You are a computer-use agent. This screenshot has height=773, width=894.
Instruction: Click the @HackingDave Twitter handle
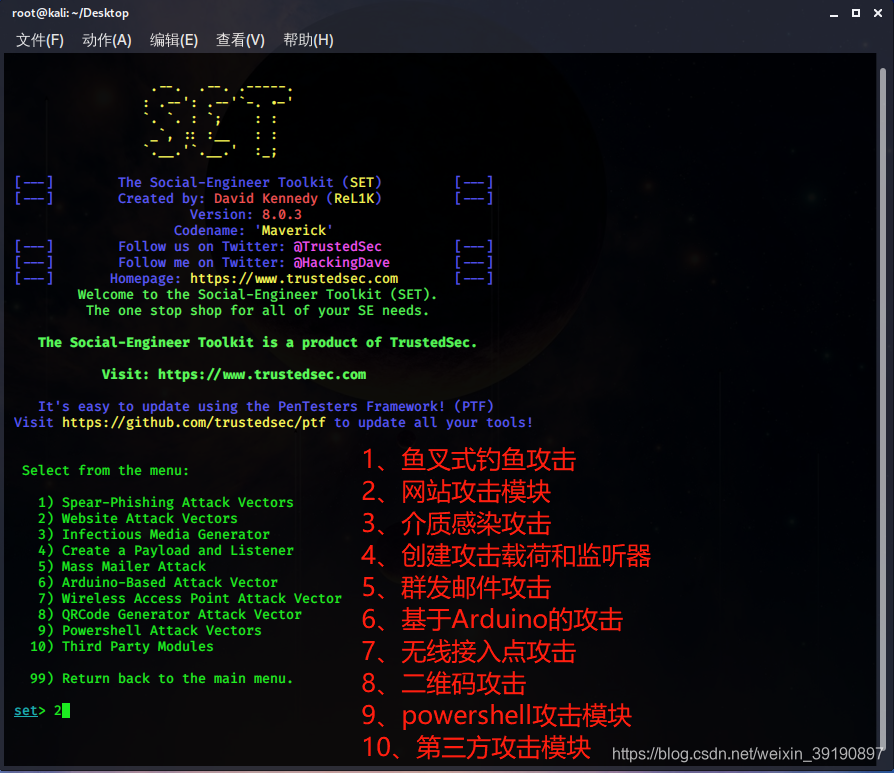click(x=342, y=262)
